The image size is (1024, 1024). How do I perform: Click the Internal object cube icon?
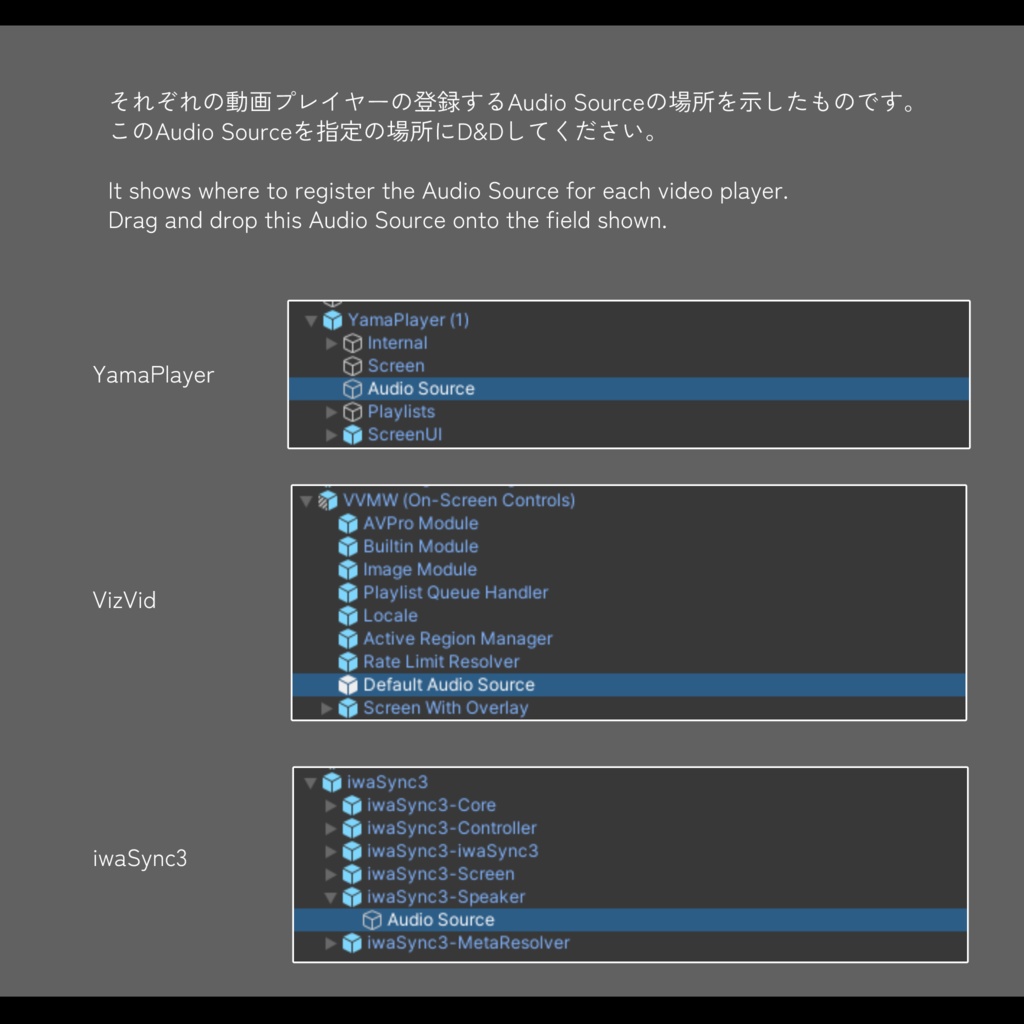click(353, 343)
